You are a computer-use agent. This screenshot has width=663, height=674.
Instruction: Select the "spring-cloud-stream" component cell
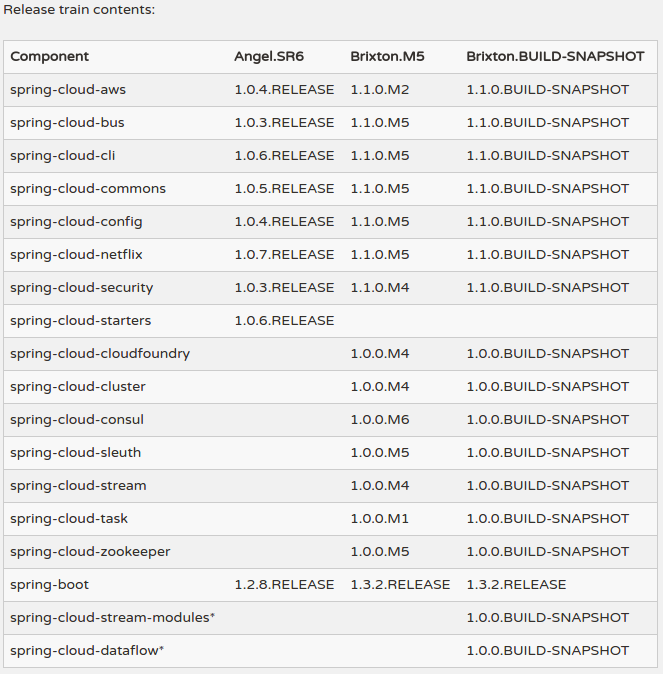[x=78, y=486]
